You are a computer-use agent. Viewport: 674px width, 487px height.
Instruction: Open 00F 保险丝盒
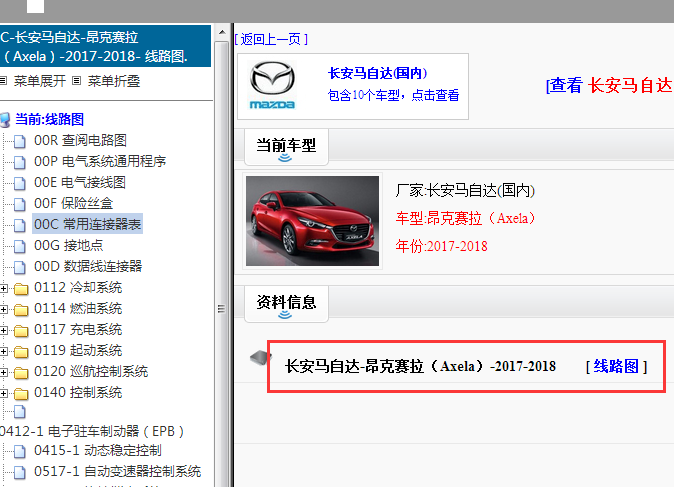coord(74,203)
